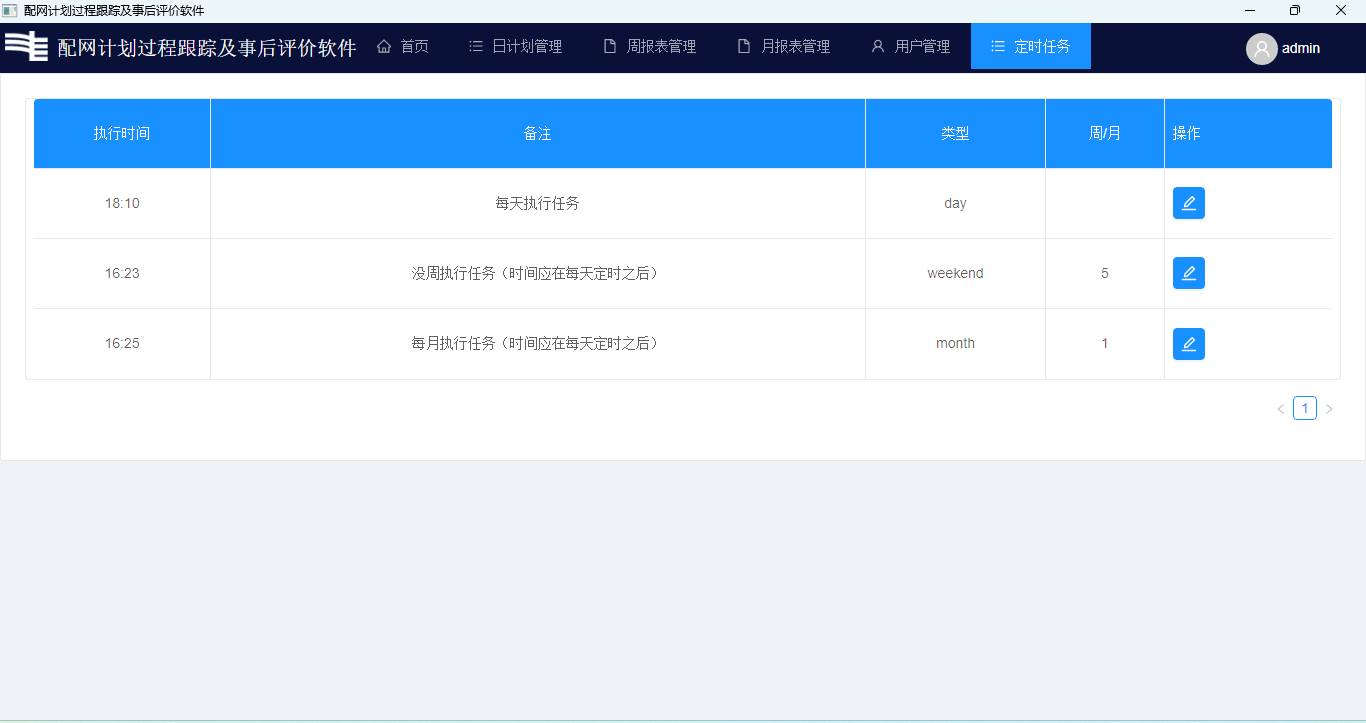Click the home icon beside 首页
The image size is (1366, 723).
(x=384, y=47)
